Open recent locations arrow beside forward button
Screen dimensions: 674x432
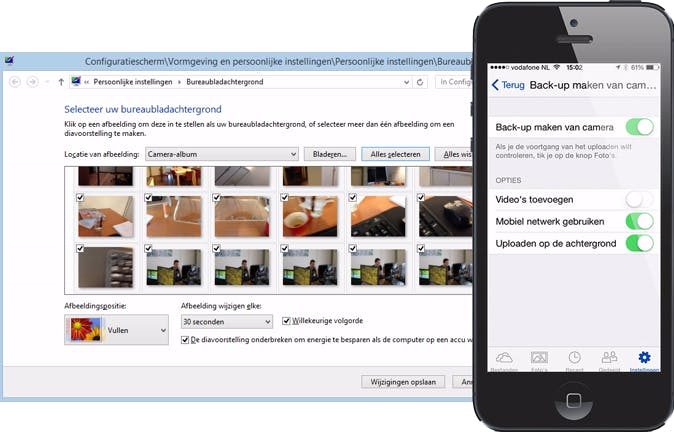[47, 82]
